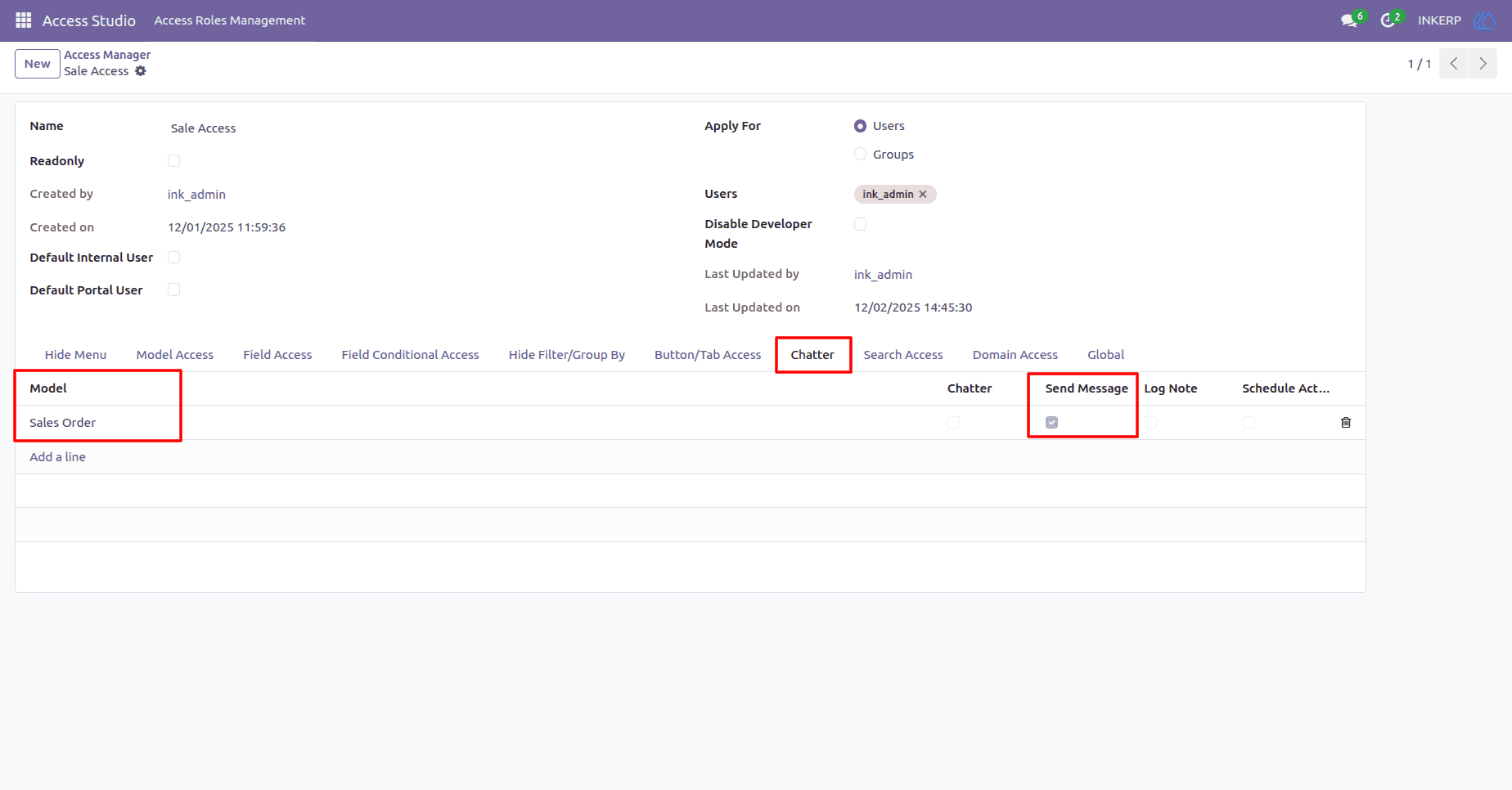Uncheck Send Message for Sales Order
The height and width of the screenshot is (790, 1512).
click(1051, 423)
